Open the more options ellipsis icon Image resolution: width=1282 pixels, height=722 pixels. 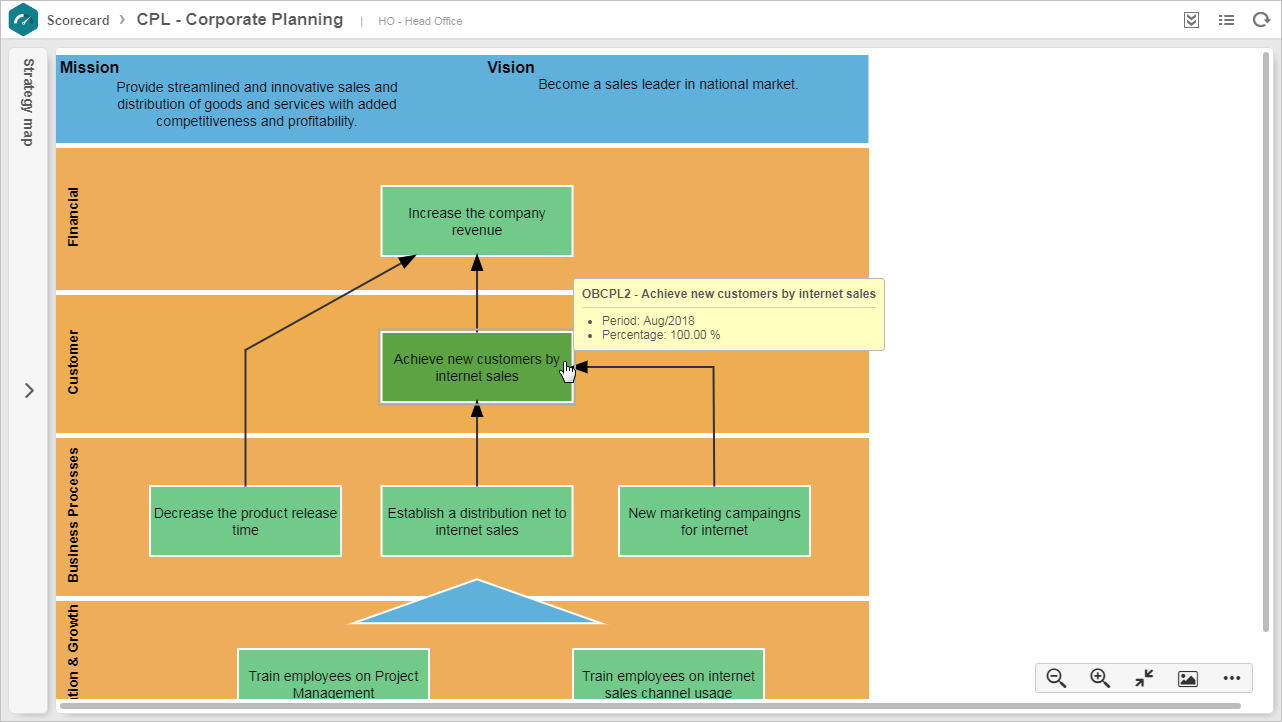point(1232,678)
